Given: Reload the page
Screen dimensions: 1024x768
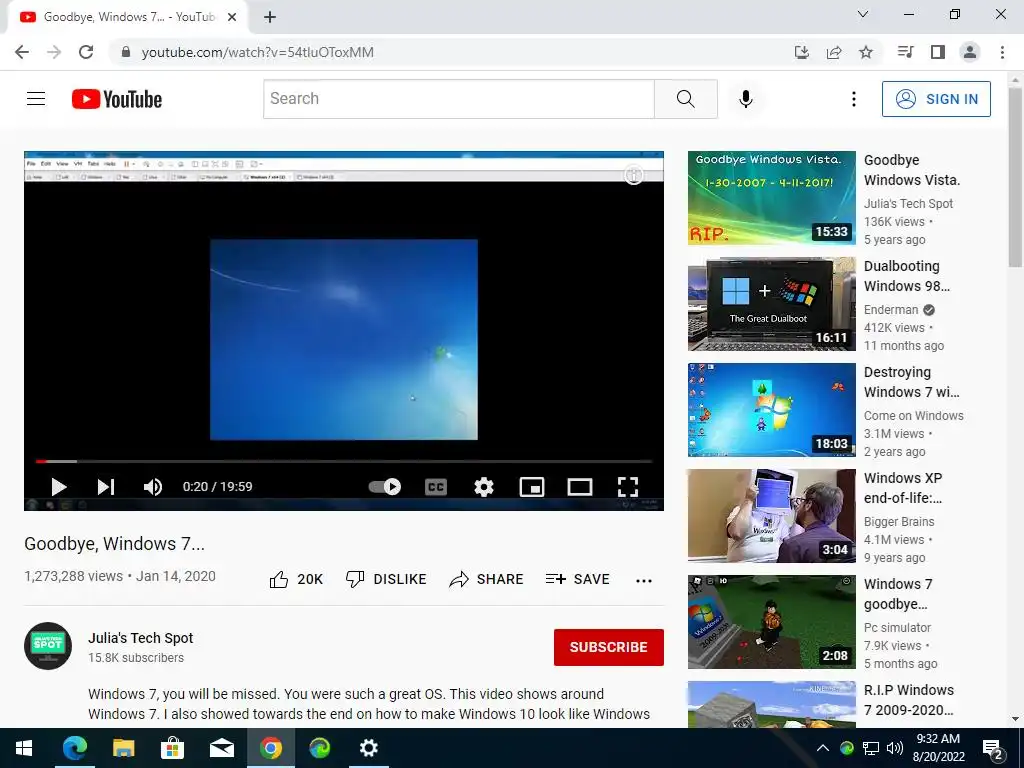Looking at the screenshot, I should (x=86, y=52).
